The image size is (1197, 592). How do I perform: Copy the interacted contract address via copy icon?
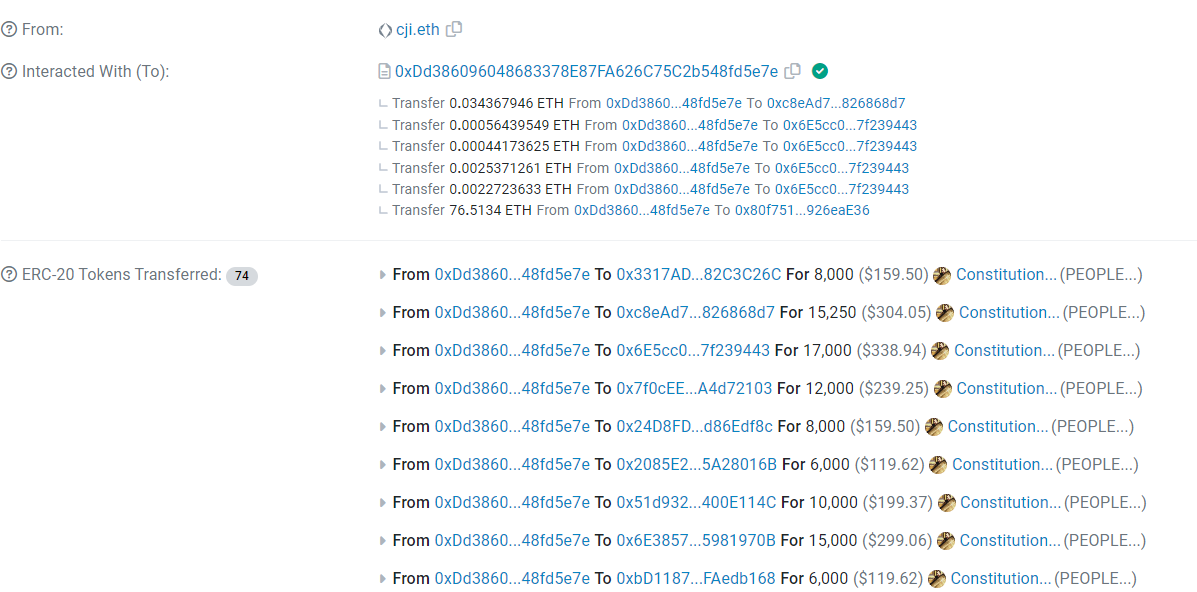click(791, 71)
